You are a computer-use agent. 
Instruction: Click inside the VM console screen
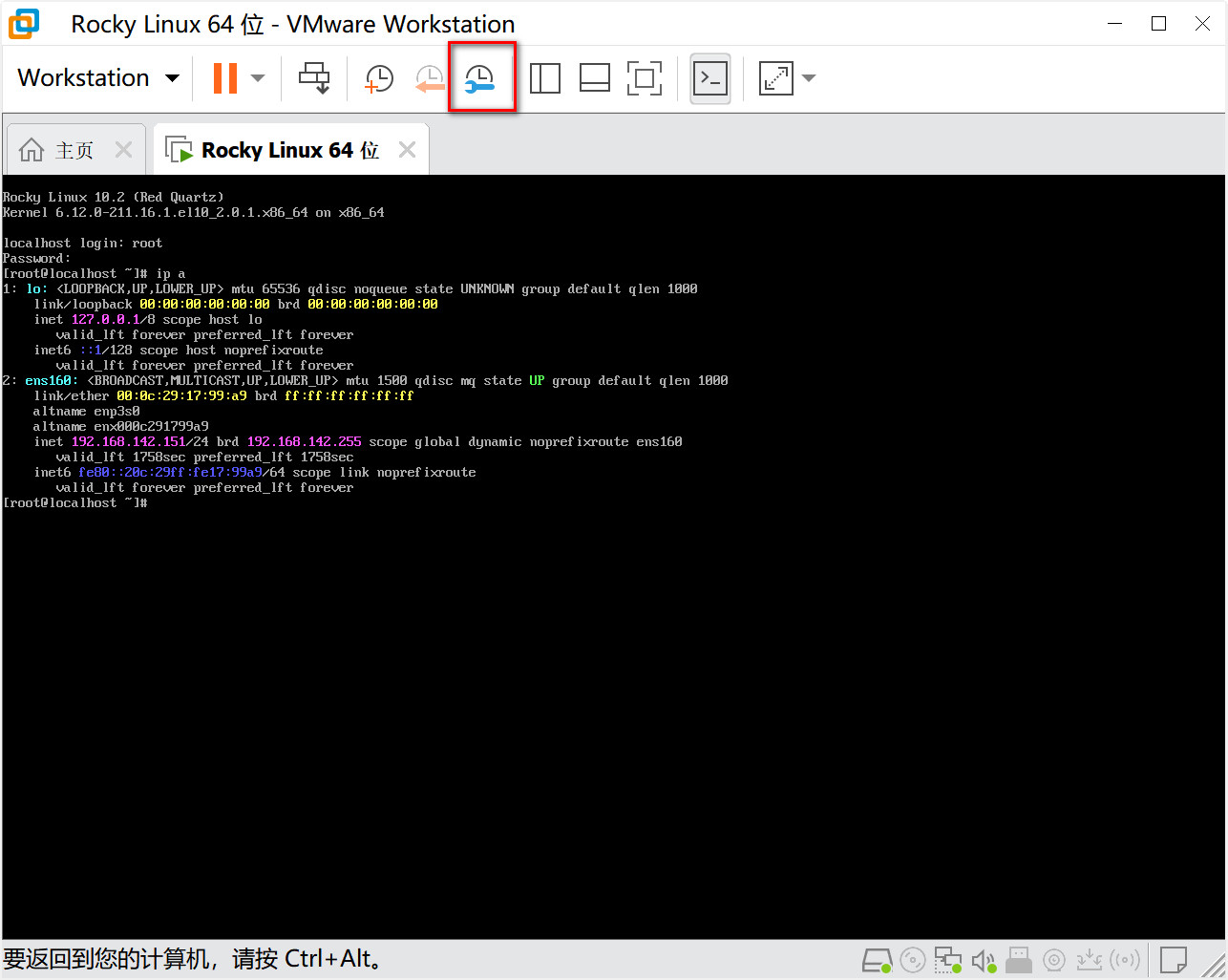[613, 557]
